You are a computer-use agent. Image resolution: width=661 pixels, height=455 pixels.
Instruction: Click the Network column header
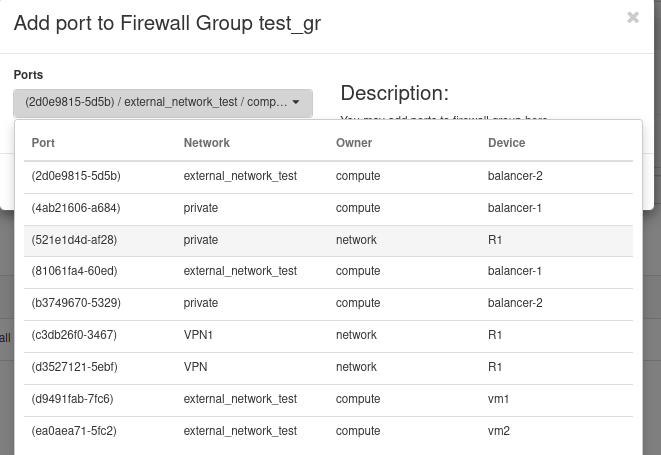click(206, 143)
